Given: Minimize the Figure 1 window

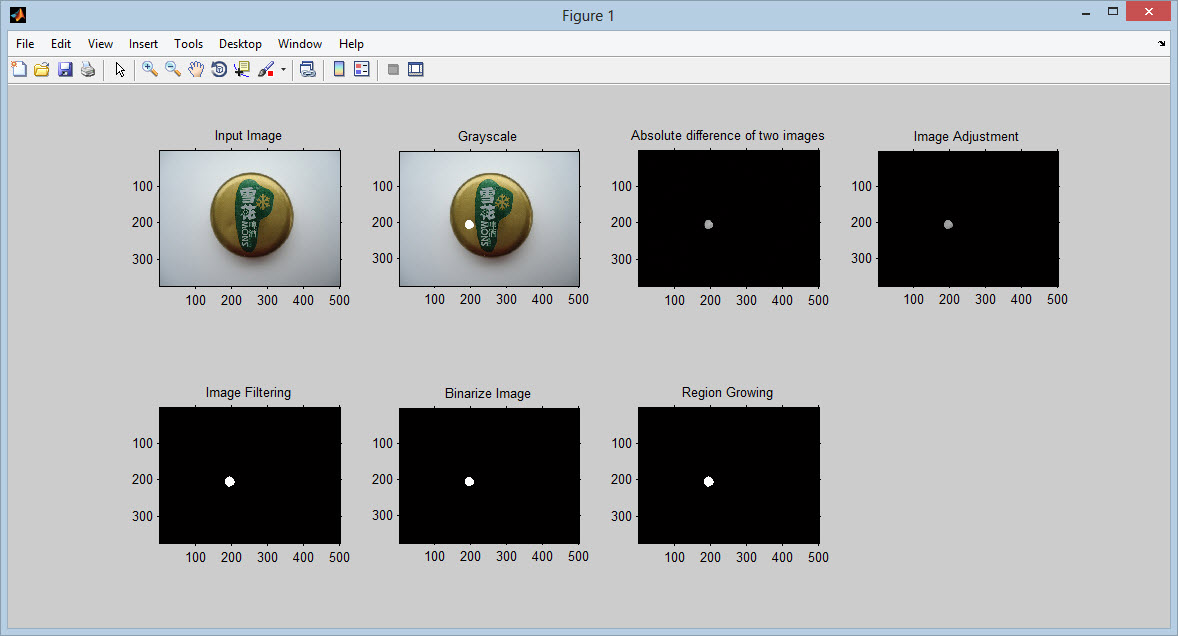Looking at the screenshot, I should tap(1086, 13).
